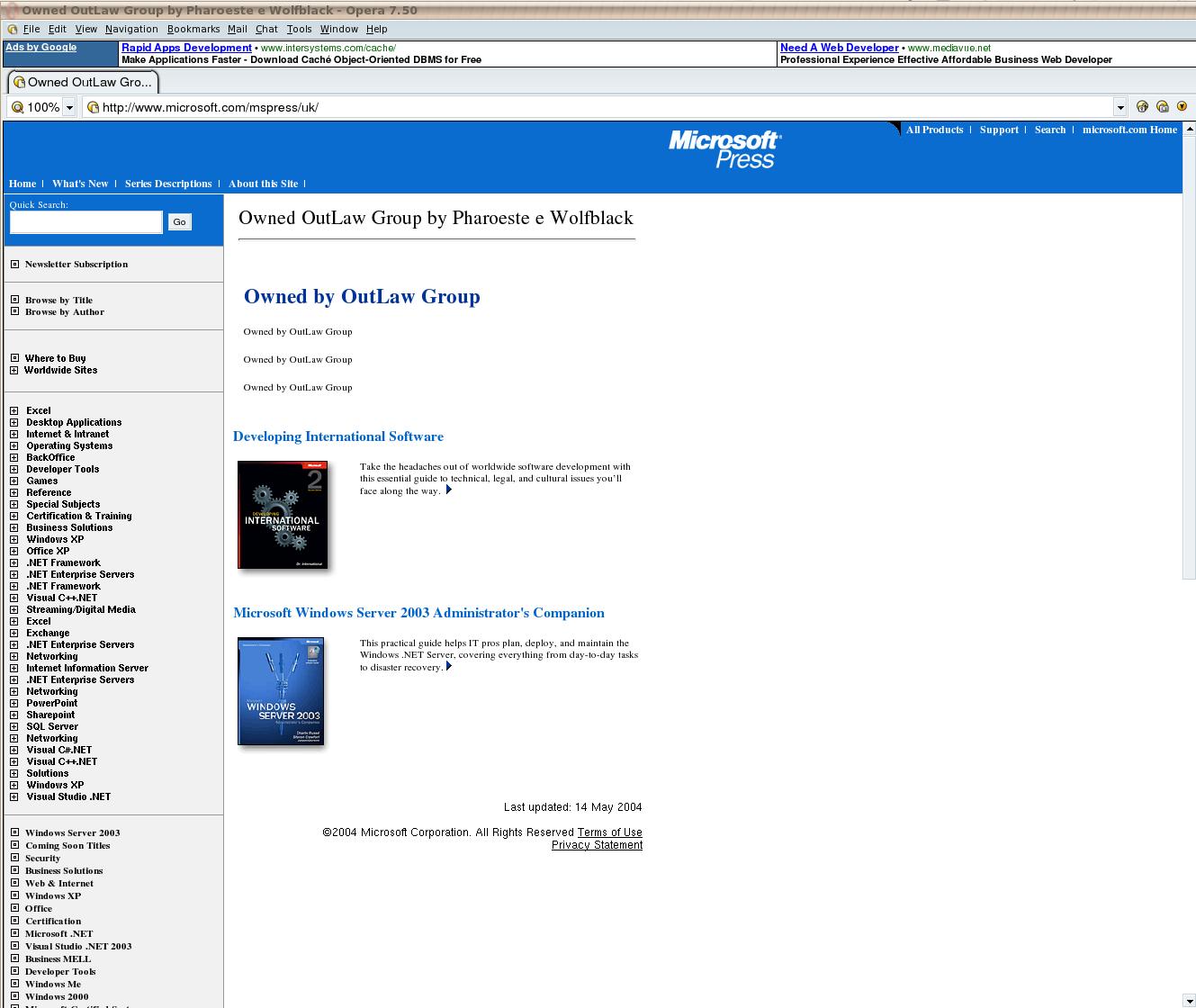
Task: Select the Owned OutLaw Gro... tab
Action: [x=83, y=82]
